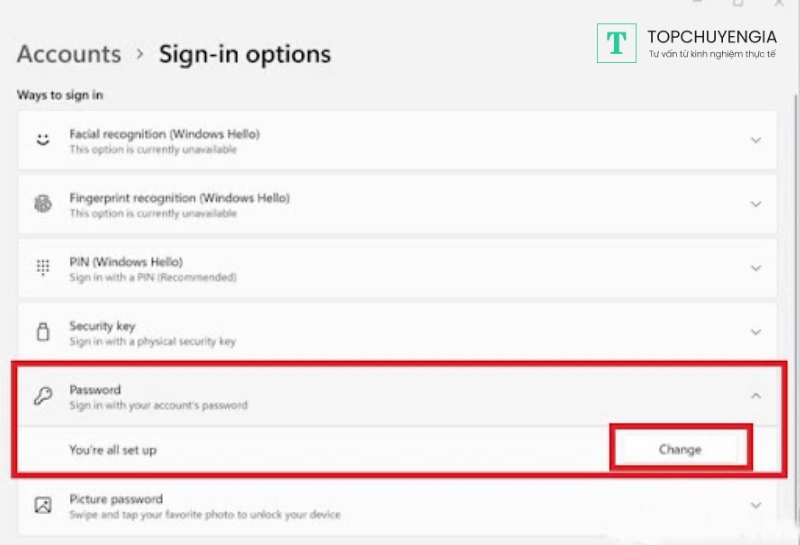800x545 pixels.
Task: Go back to Accounts breadcrumb
Action: point(69,54)
